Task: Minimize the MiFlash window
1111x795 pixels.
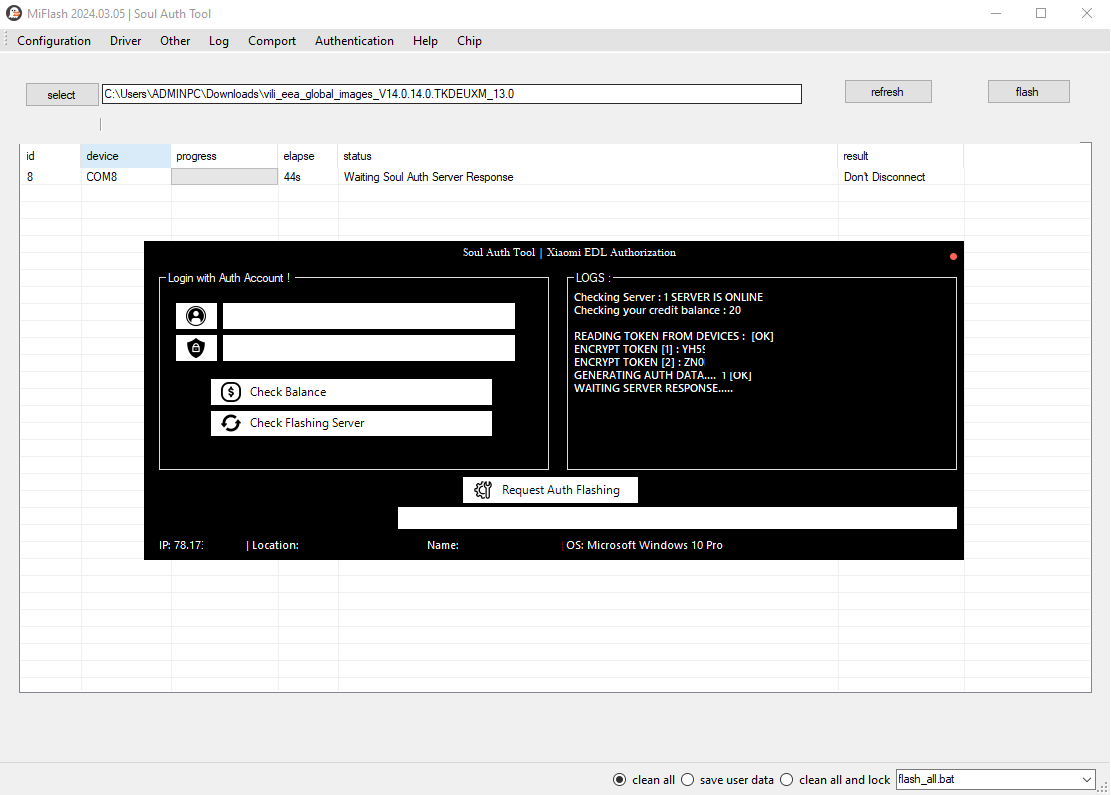Action: 996,13
